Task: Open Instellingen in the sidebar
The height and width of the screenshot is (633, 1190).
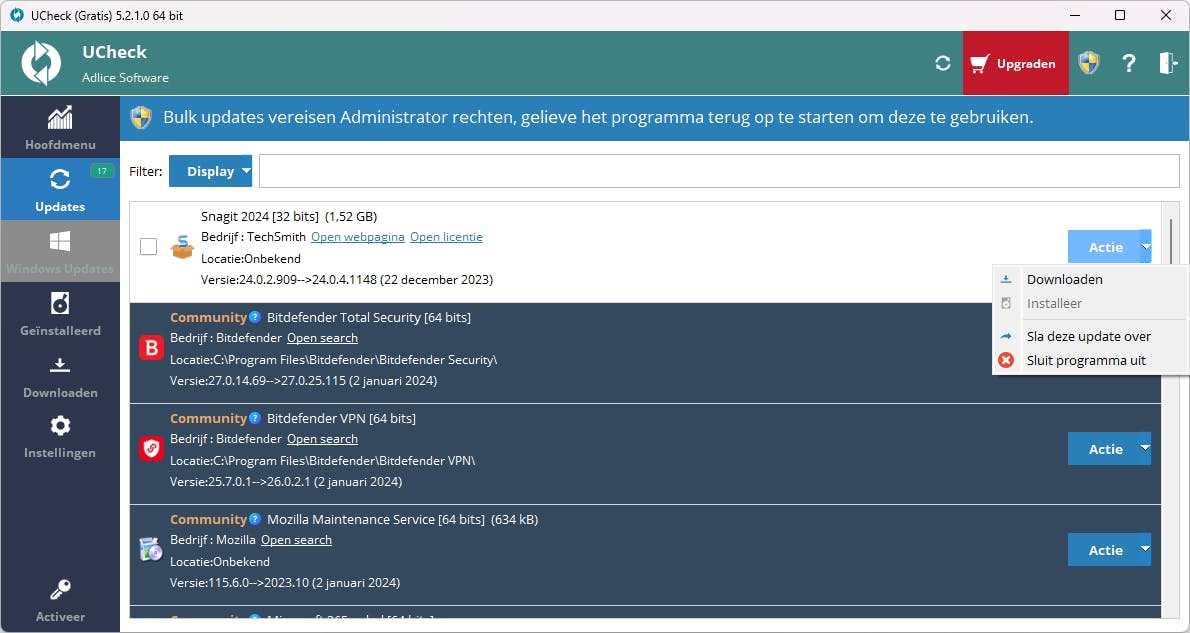Action: [60, 436]
